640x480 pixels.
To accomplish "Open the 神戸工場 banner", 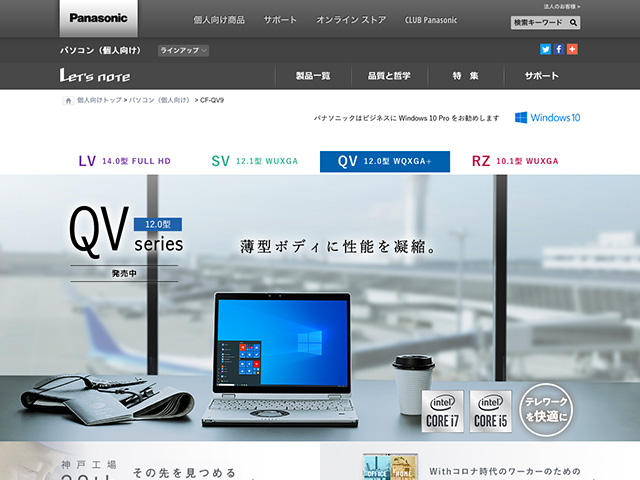I will [160, 461].
